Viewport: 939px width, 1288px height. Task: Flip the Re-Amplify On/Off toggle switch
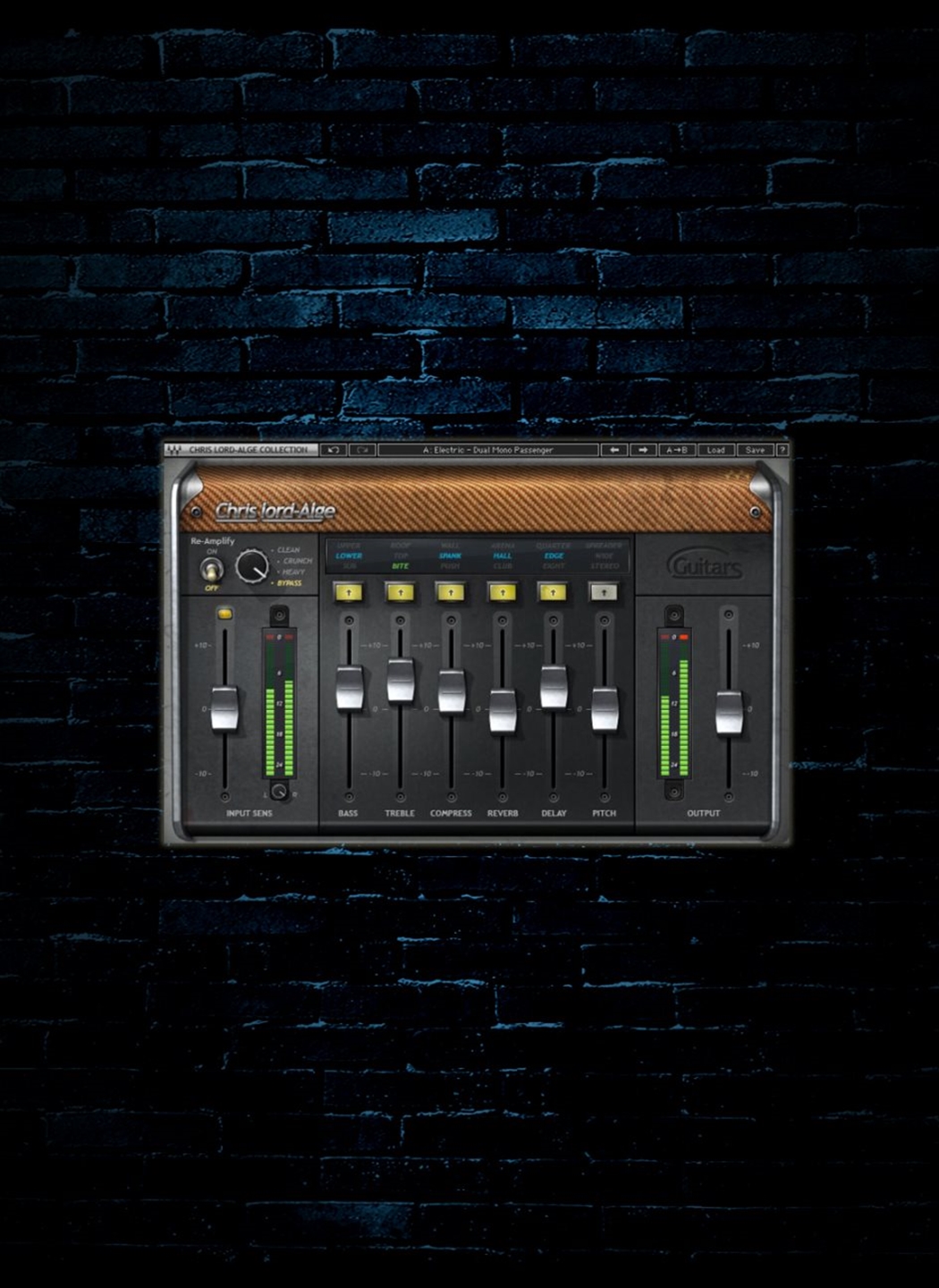point(212,569)
